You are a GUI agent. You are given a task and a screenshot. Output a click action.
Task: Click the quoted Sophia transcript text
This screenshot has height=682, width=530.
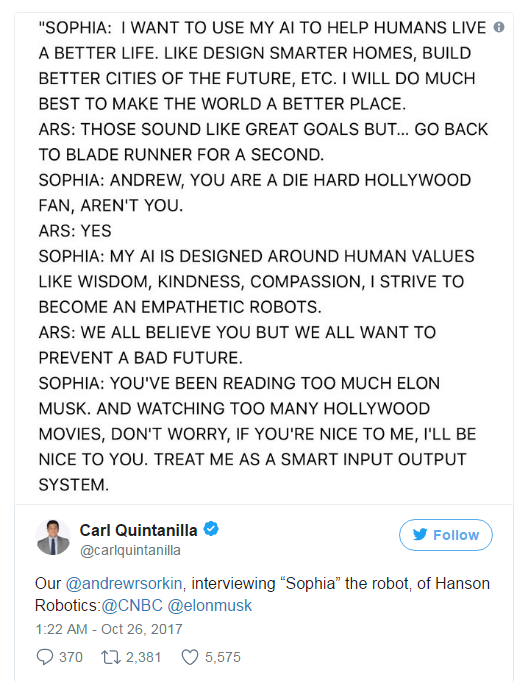[263, 256]
